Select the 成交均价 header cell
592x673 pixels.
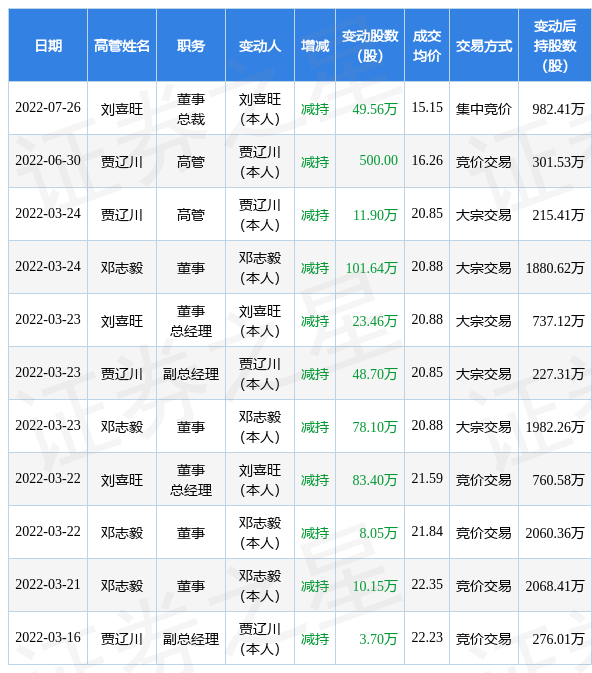coord(427,45)
